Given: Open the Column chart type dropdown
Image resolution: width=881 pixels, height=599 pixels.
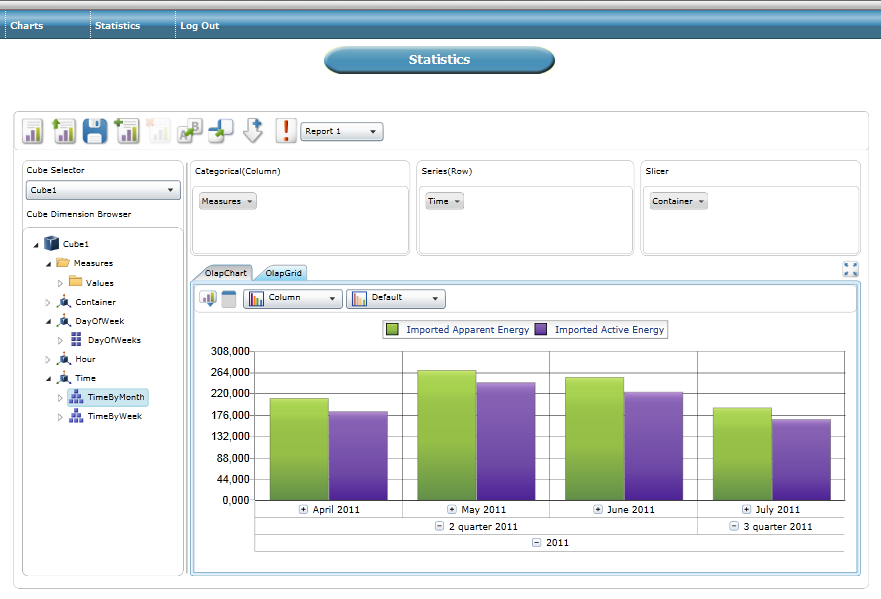Looking at the screenshot, I should click(x=293, y=298).
